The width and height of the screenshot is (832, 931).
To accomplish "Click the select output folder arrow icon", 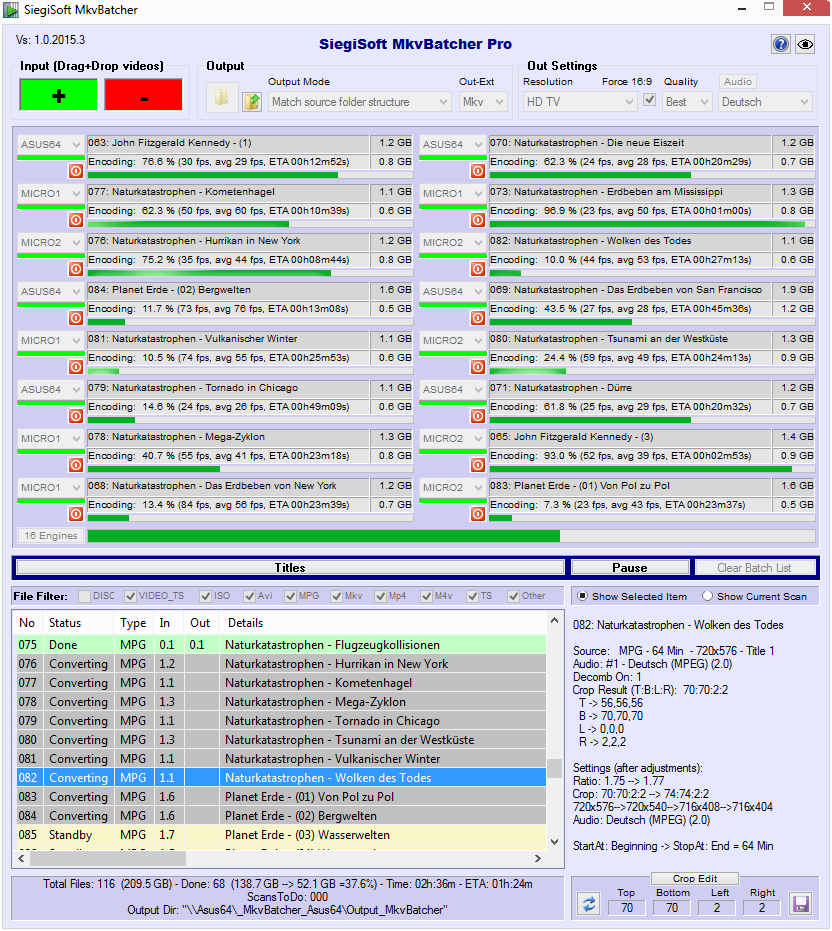I will pos(252,102).
